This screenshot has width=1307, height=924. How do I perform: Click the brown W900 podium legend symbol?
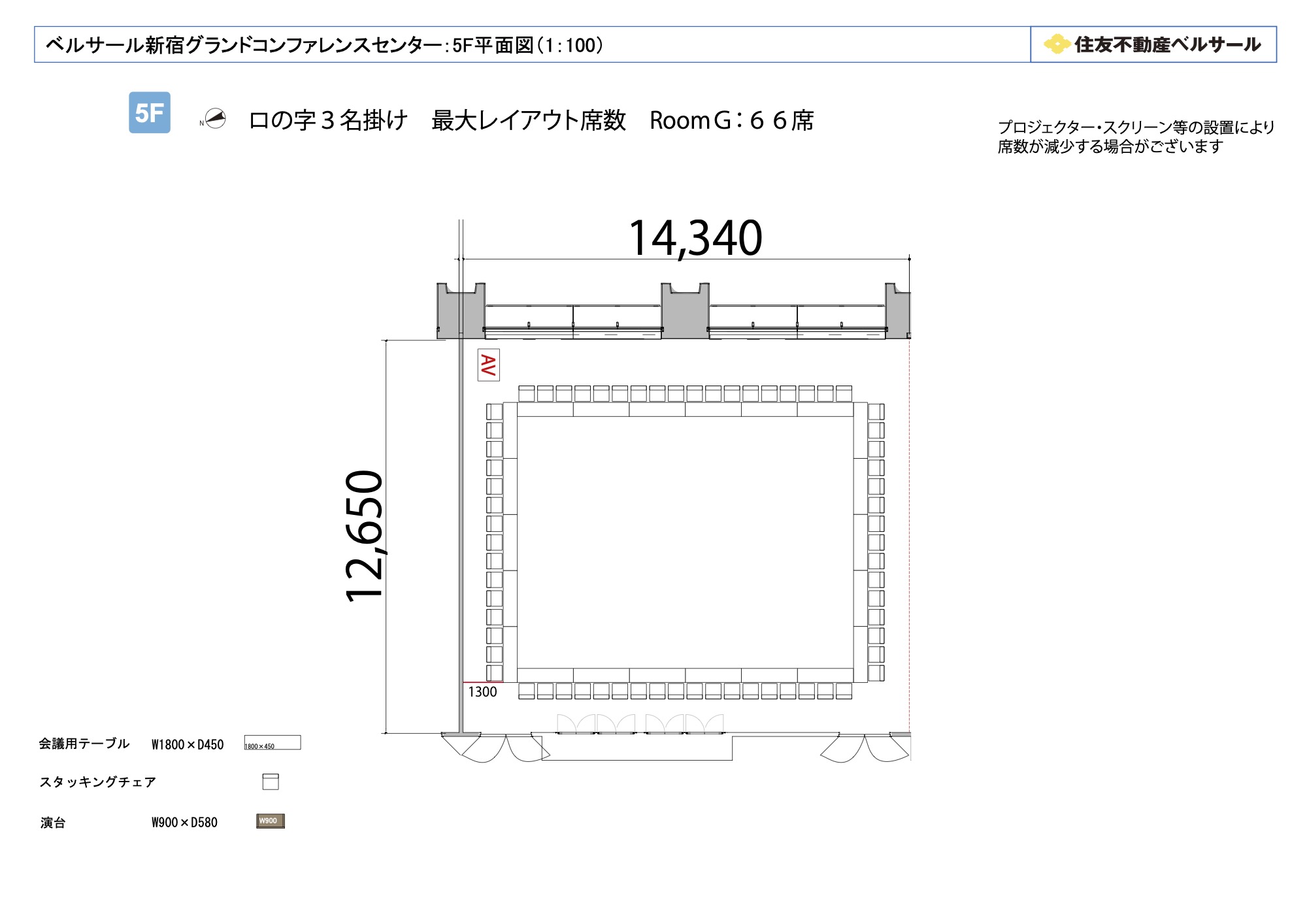tap(271, 821)
